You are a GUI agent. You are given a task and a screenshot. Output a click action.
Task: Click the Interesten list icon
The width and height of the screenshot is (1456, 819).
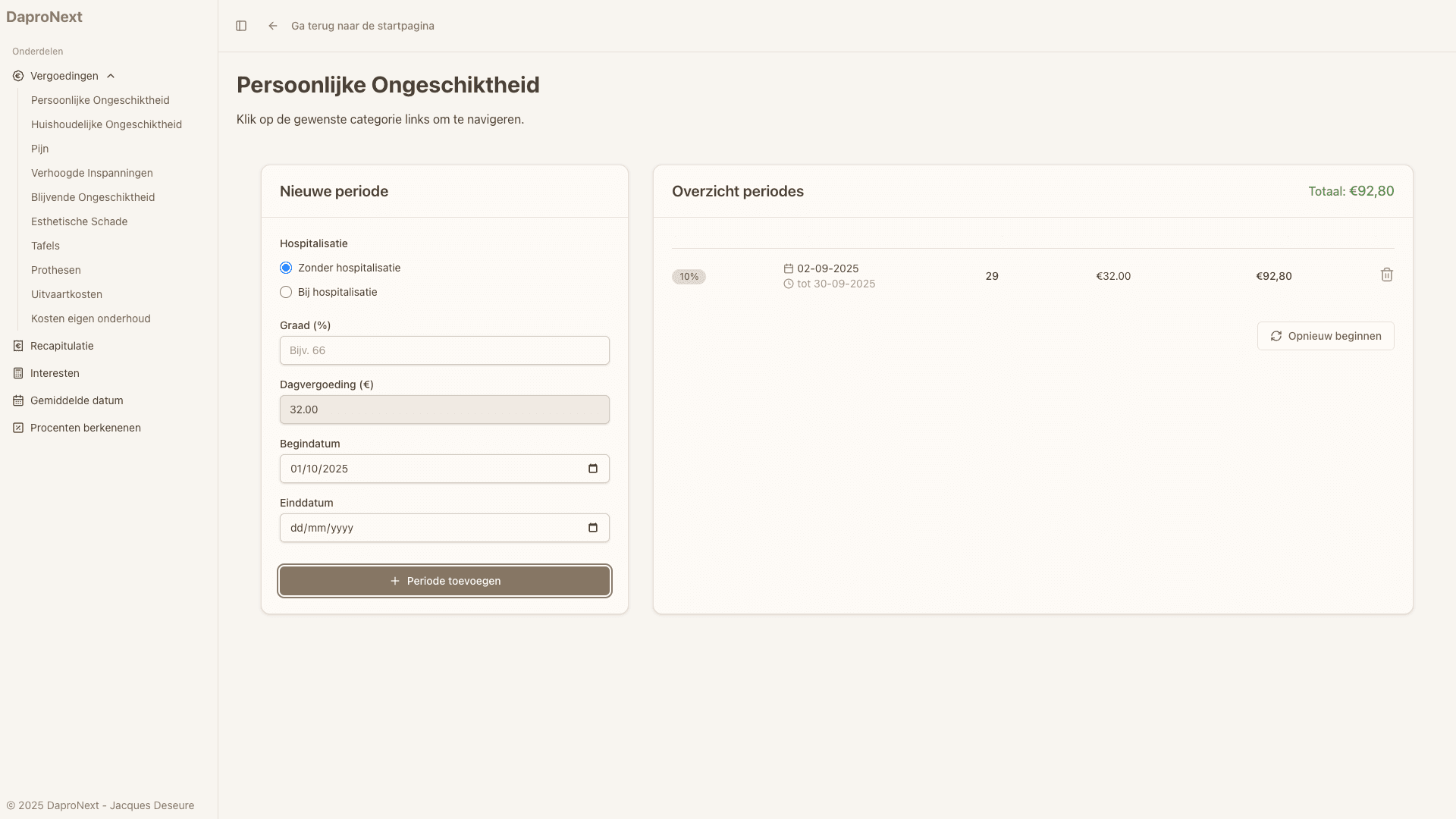point(17,373)
